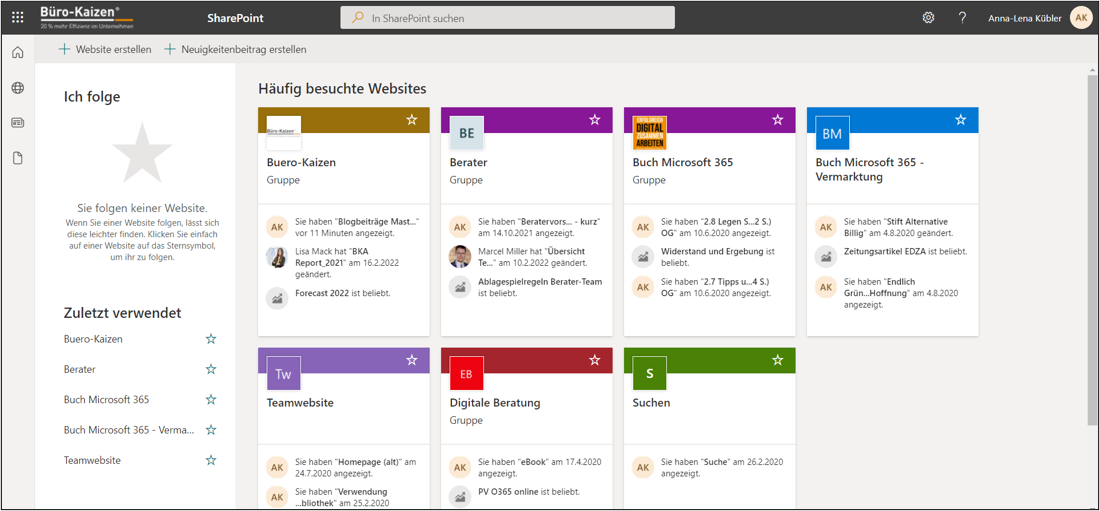This screenshot has width=1100, height=511.
Task: Open Anna-Lena Kübler account avatar
Action: pyautogui.click(x=1080, y=18)
